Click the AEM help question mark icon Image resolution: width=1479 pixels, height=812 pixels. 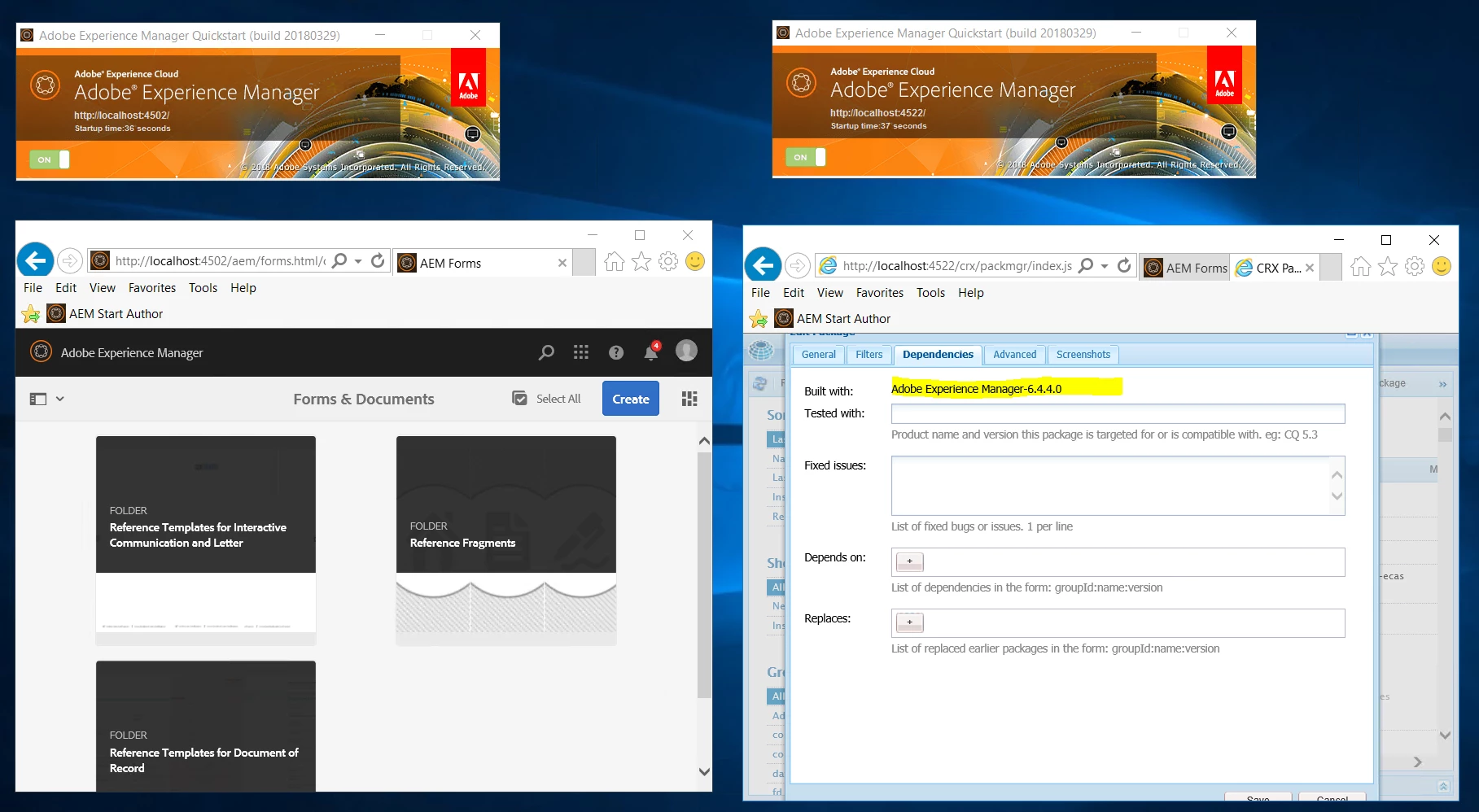coord(616,352)
